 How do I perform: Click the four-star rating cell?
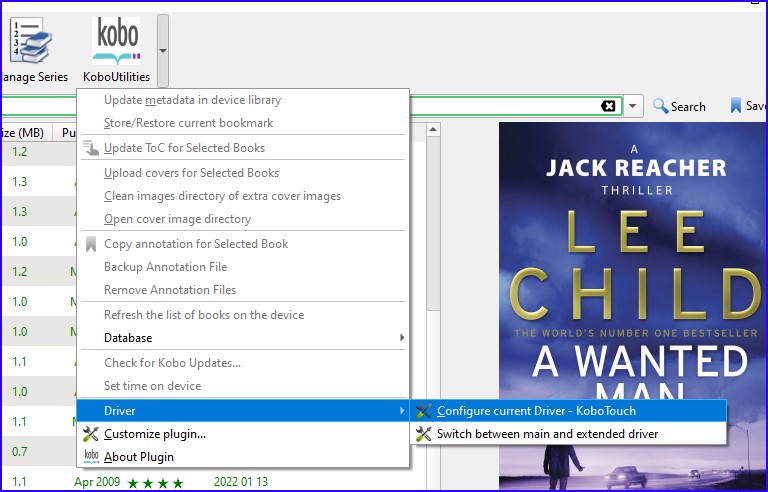pyautogui.click(x=155, y=483)
